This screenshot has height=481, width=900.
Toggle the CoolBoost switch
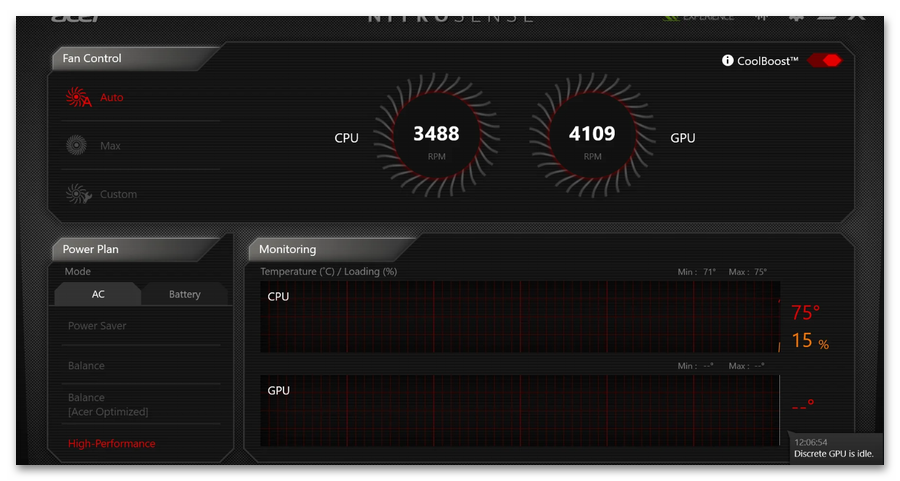point(824,60)
